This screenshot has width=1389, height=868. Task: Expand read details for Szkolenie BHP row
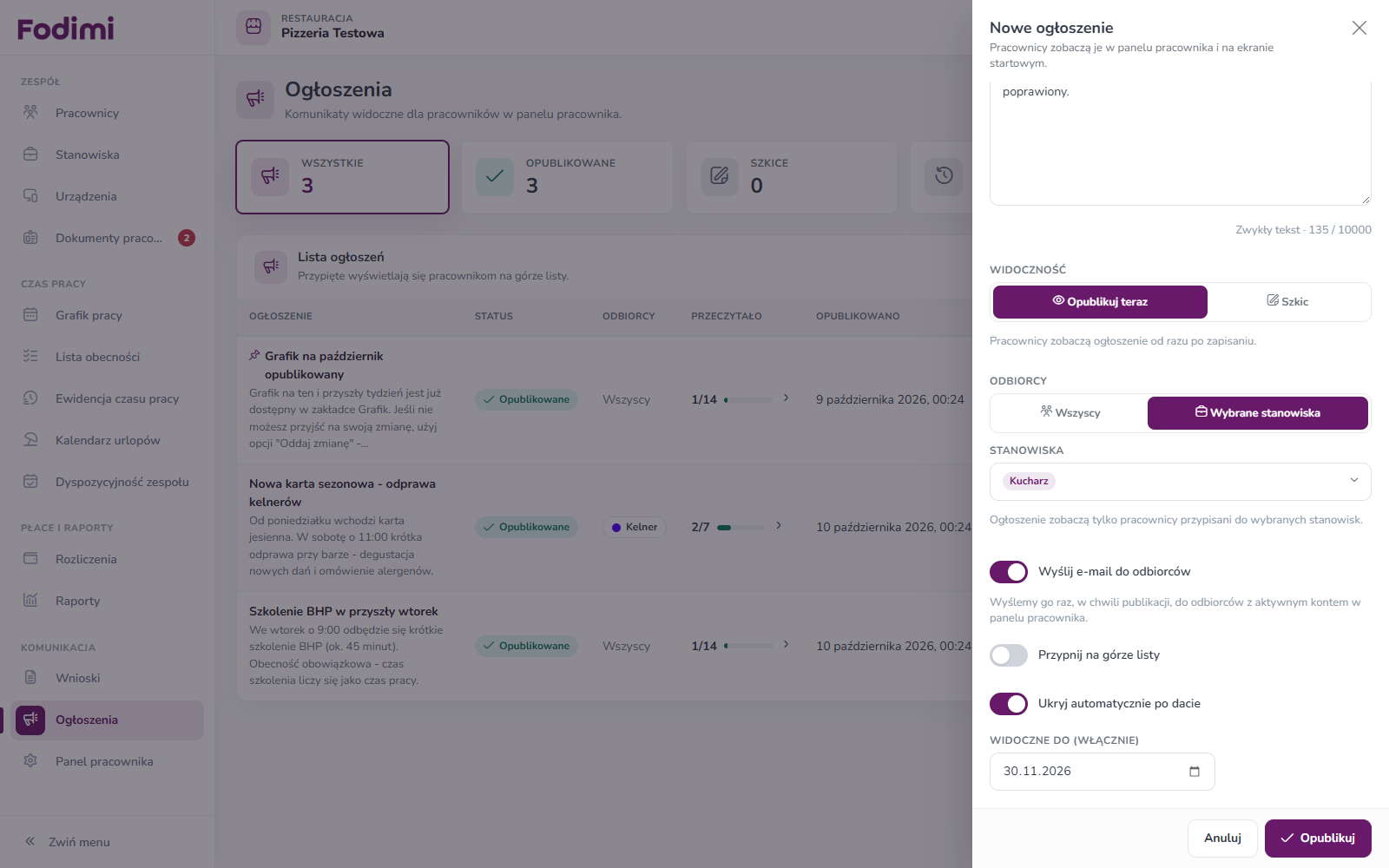point(786,645)
